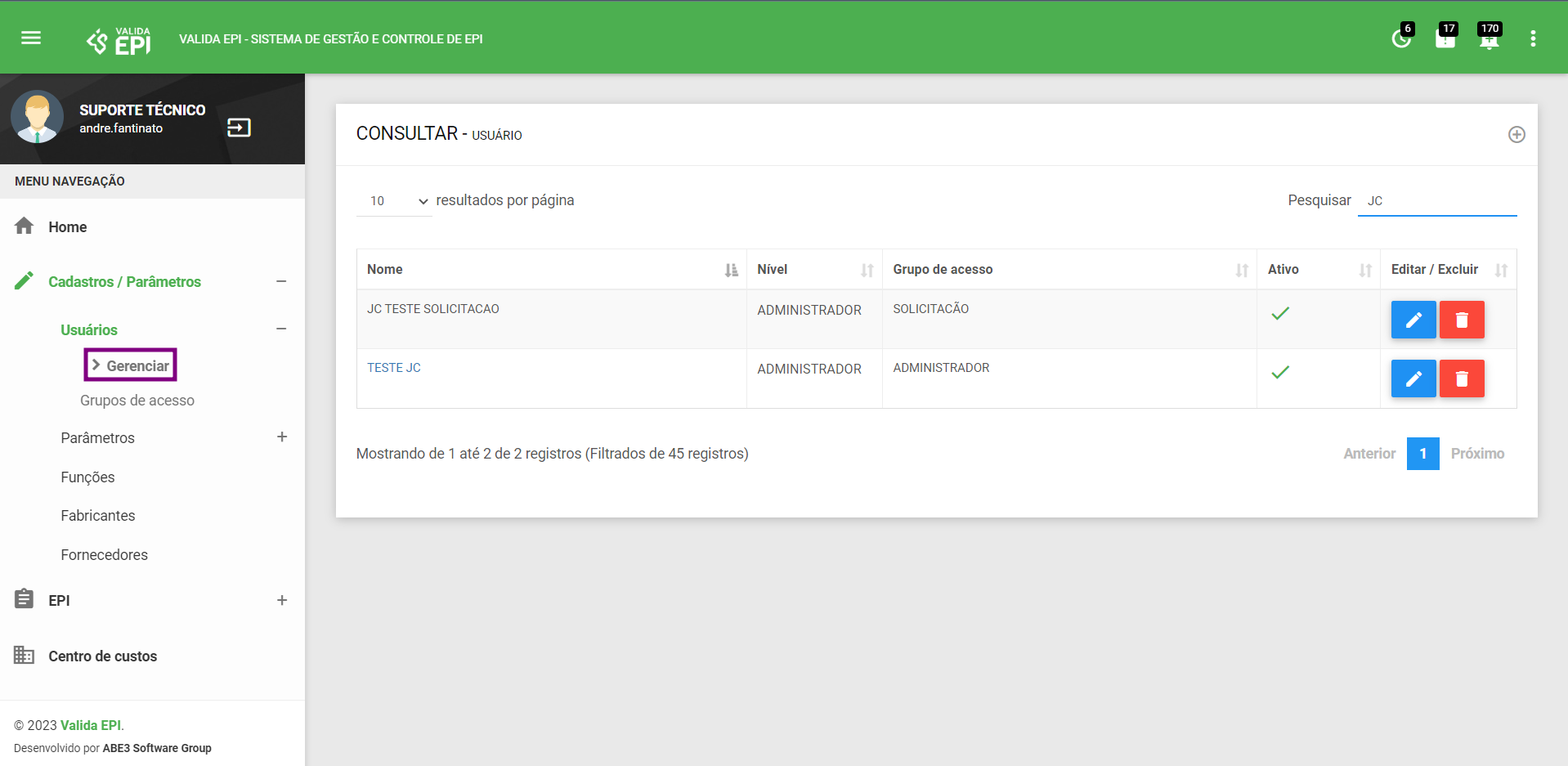The image size is (1568, 766).
Task: Sort the table by Ativo column
Action: tap(1319, 270)
